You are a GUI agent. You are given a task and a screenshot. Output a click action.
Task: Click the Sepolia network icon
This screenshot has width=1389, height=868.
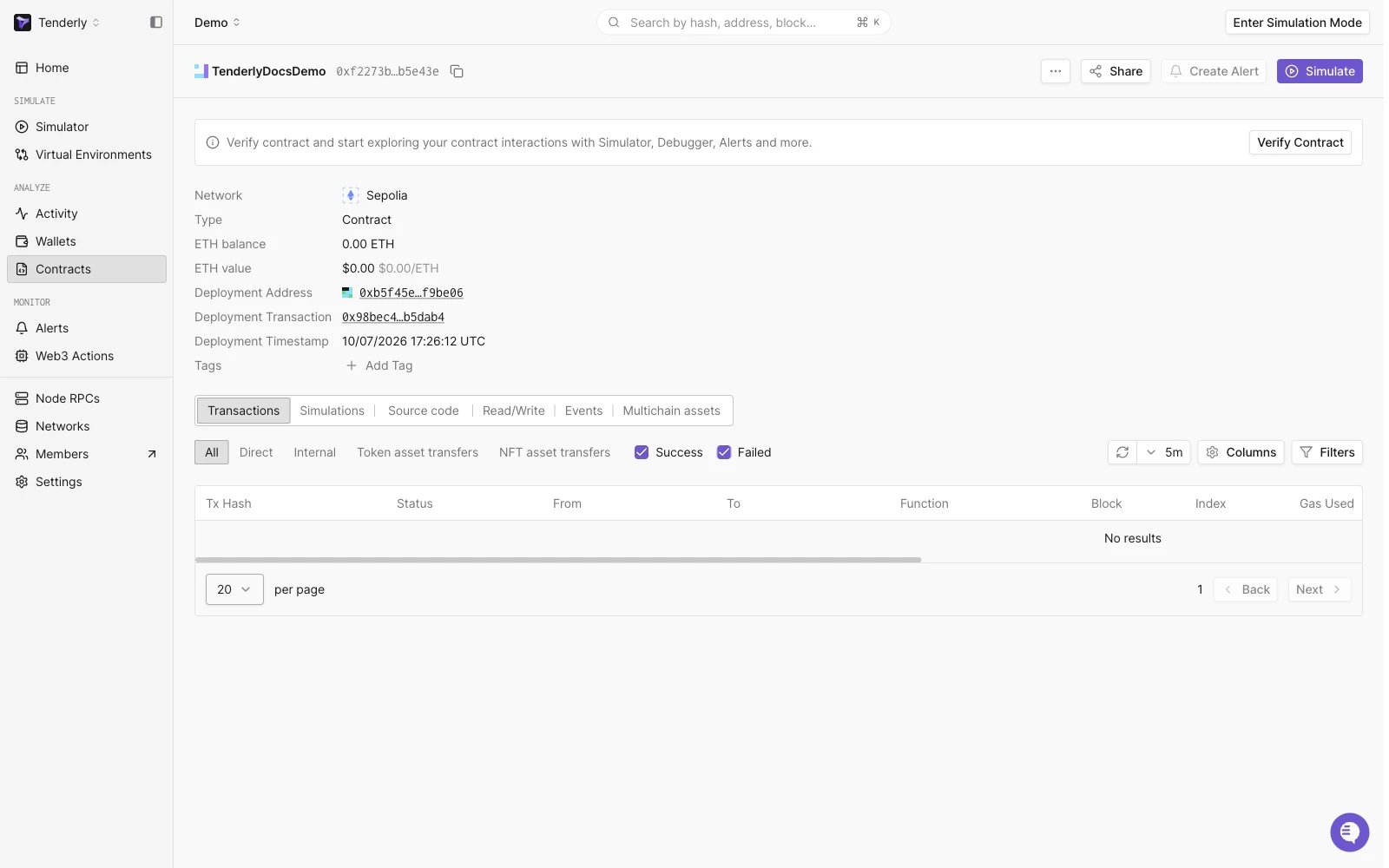(351, 195)
